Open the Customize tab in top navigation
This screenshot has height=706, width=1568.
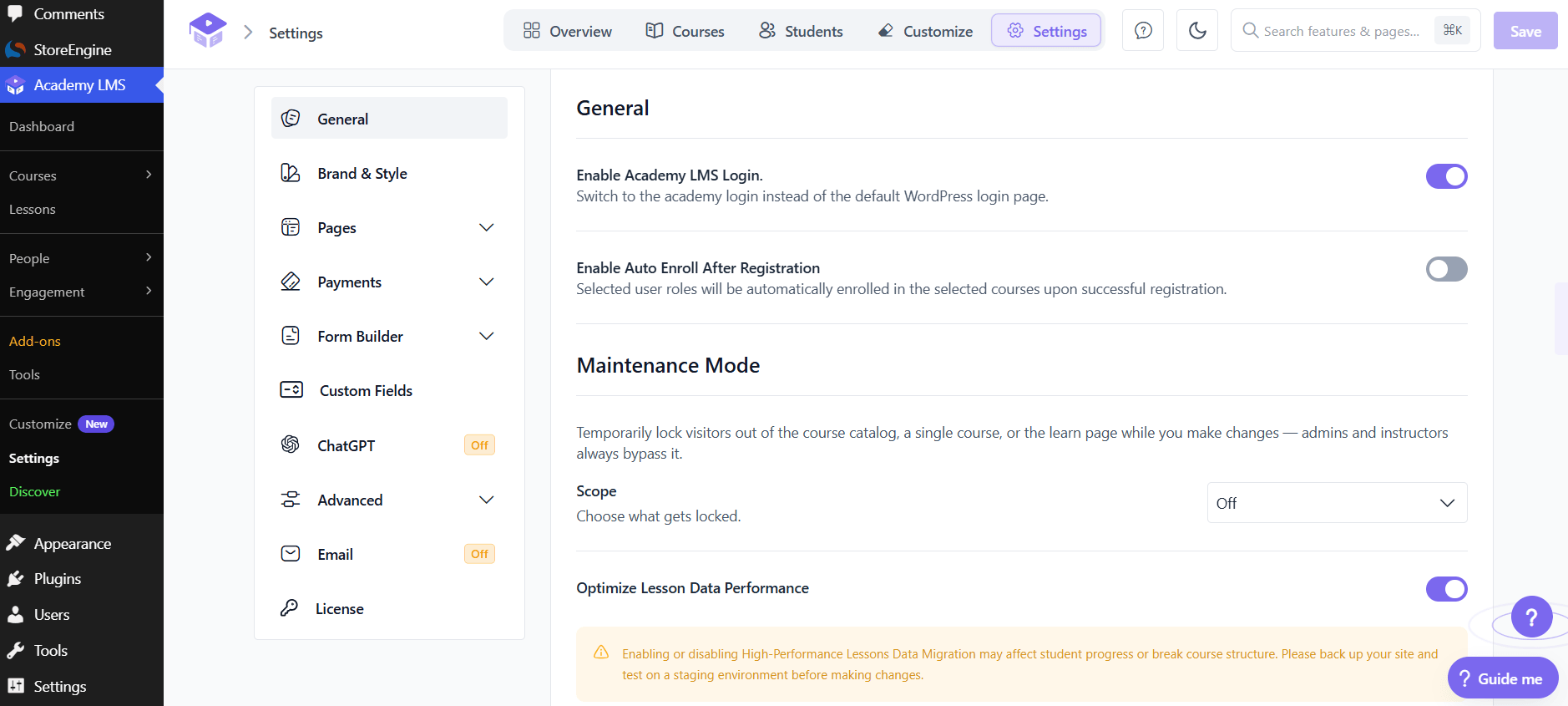pos(925,31)
